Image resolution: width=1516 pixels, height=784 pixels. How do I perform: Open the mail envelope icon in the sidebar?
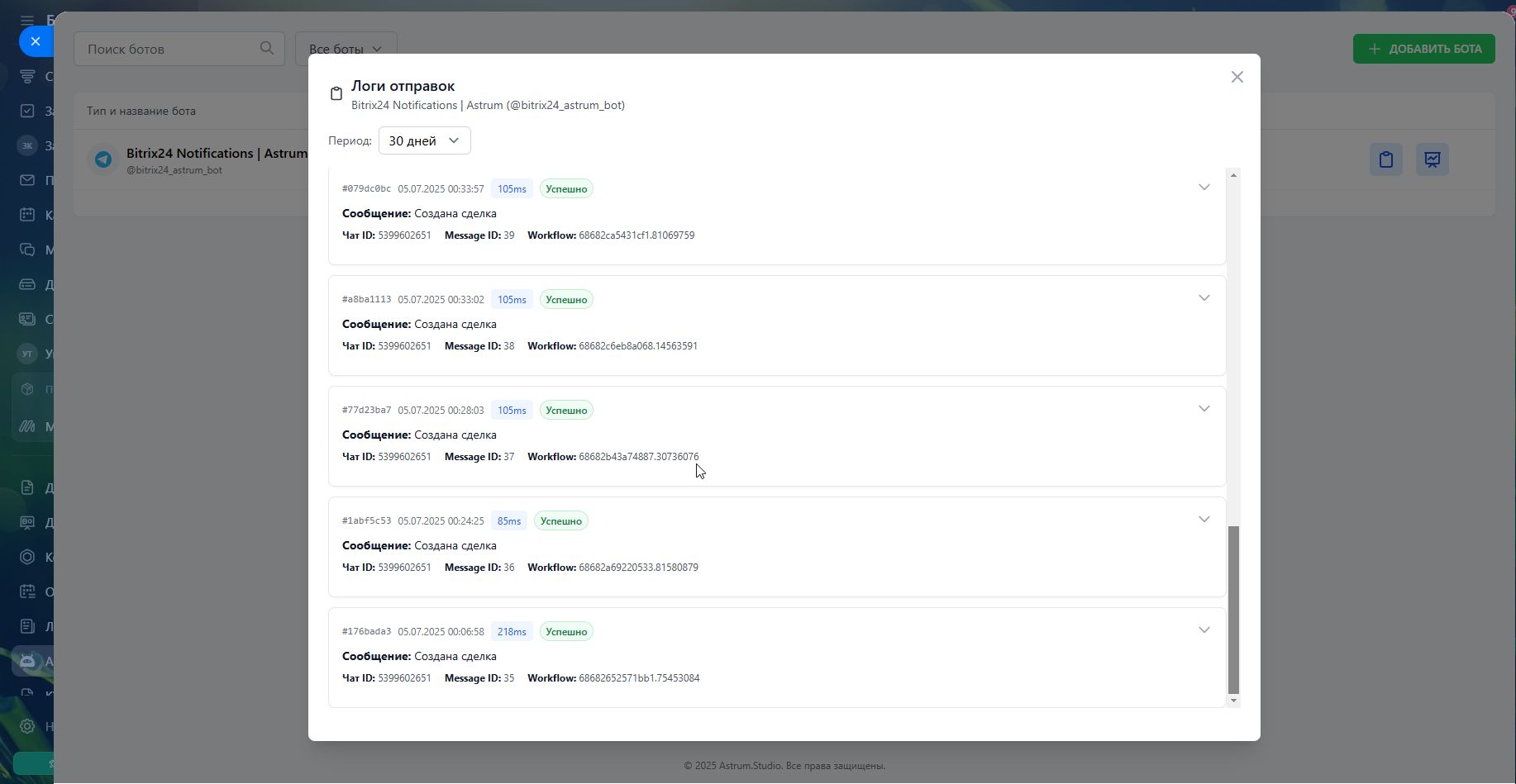(x=27, y=180)
